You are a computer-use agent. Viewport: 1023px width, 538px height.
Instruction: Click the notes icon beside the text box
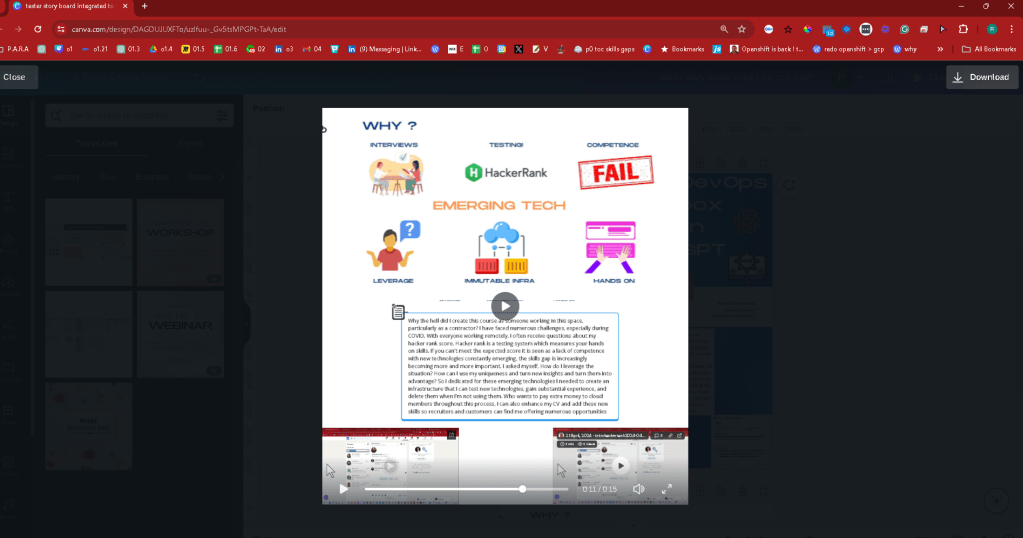click(398, 312)
